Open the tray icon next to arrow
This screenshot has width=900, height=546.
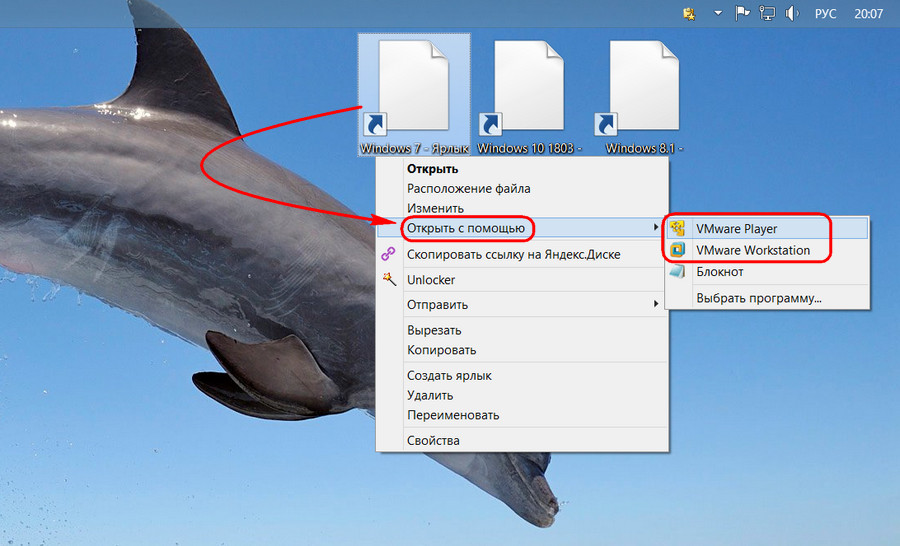689,13
